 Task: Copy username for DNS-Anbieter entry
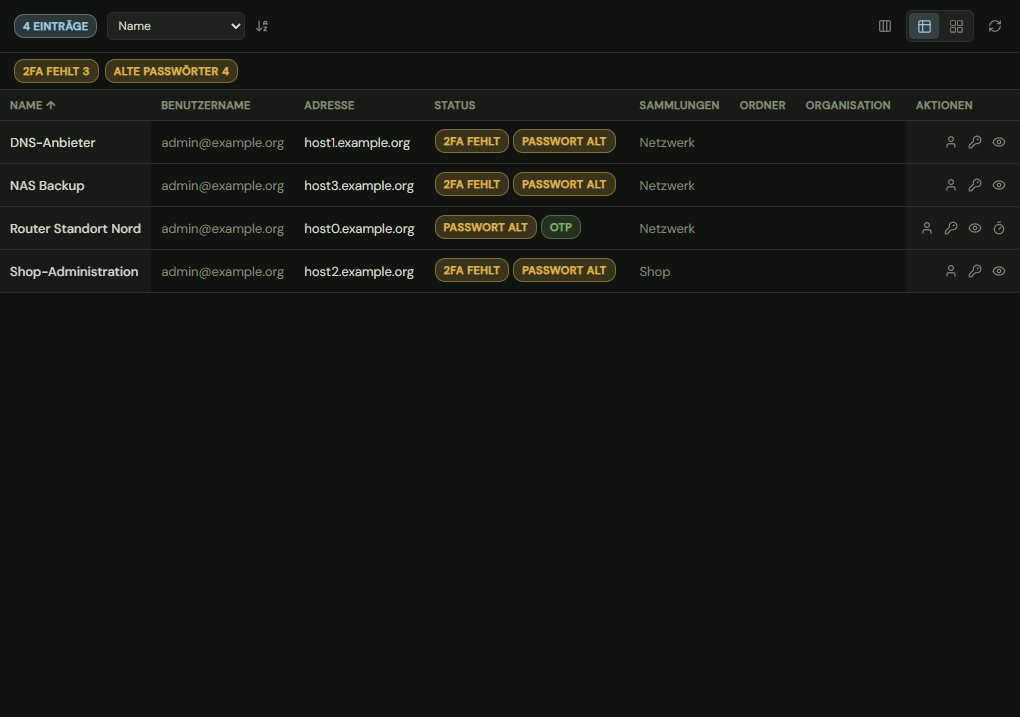[950, 142]
